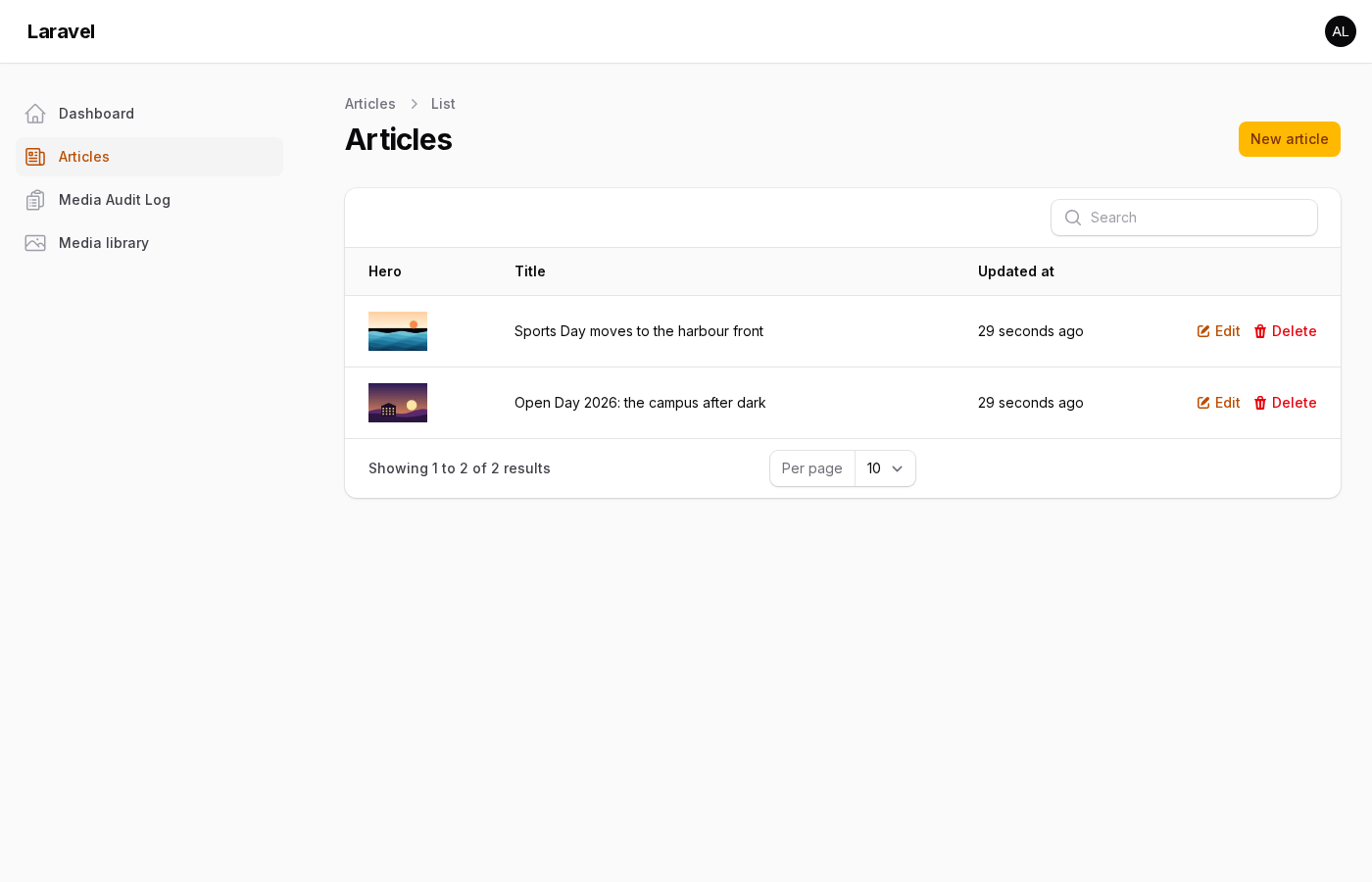Viewport: 1372px width, 882px height.
Task: Click the Hero column header
Action: [x=385, y=271]
